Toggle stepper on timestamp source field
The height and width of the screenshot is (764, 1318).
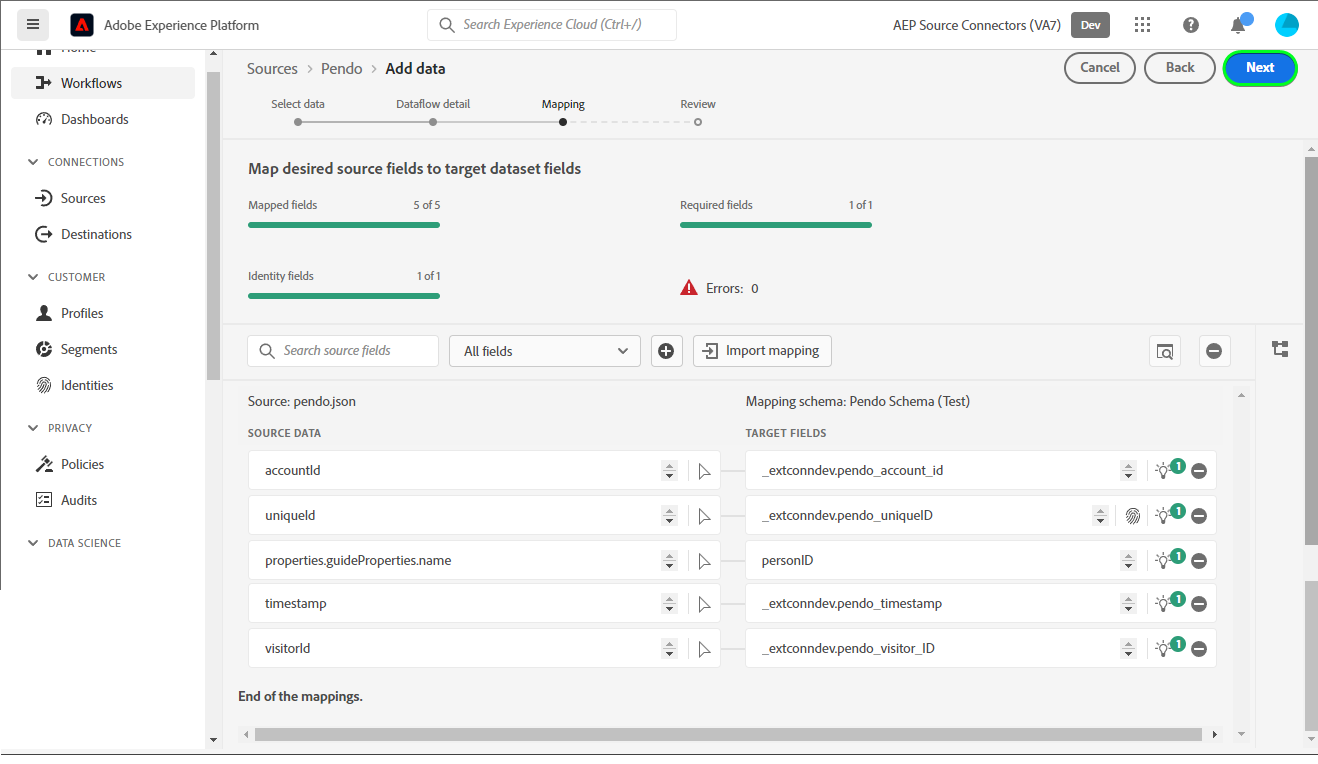tap(670, 604)
